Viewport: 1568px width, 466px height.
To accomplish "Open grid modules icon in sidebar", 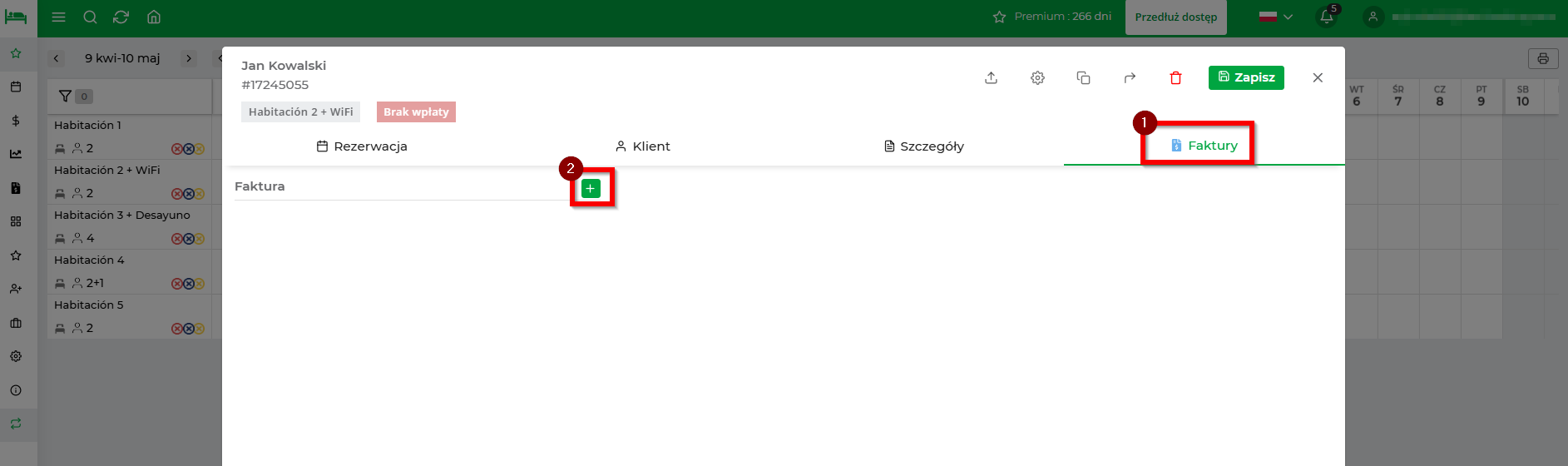I will 16,221.
